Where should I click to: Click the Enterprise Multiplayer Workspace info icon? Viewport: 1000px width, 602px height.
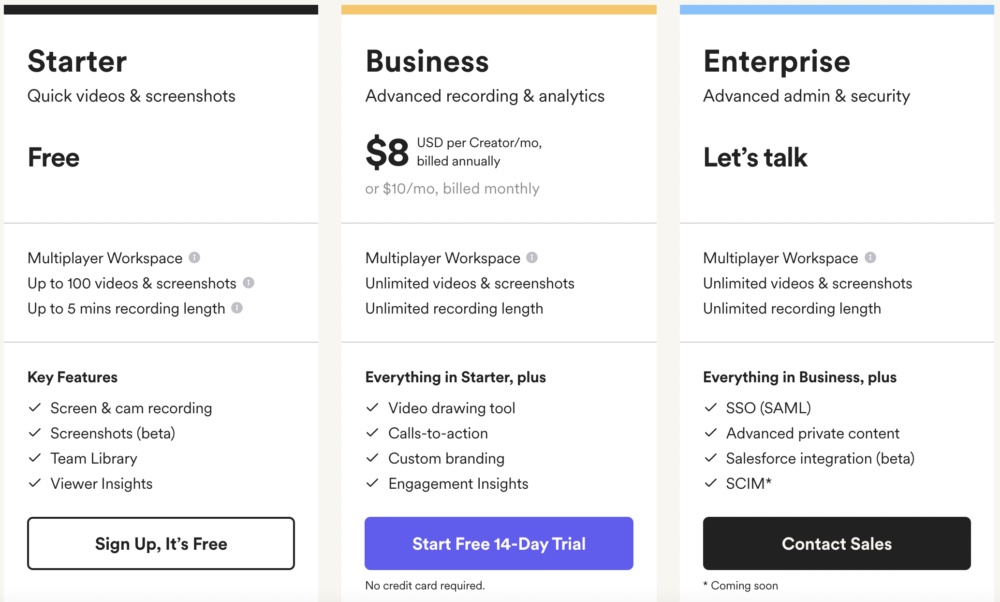pyautogui.click(x=869, y=257)
